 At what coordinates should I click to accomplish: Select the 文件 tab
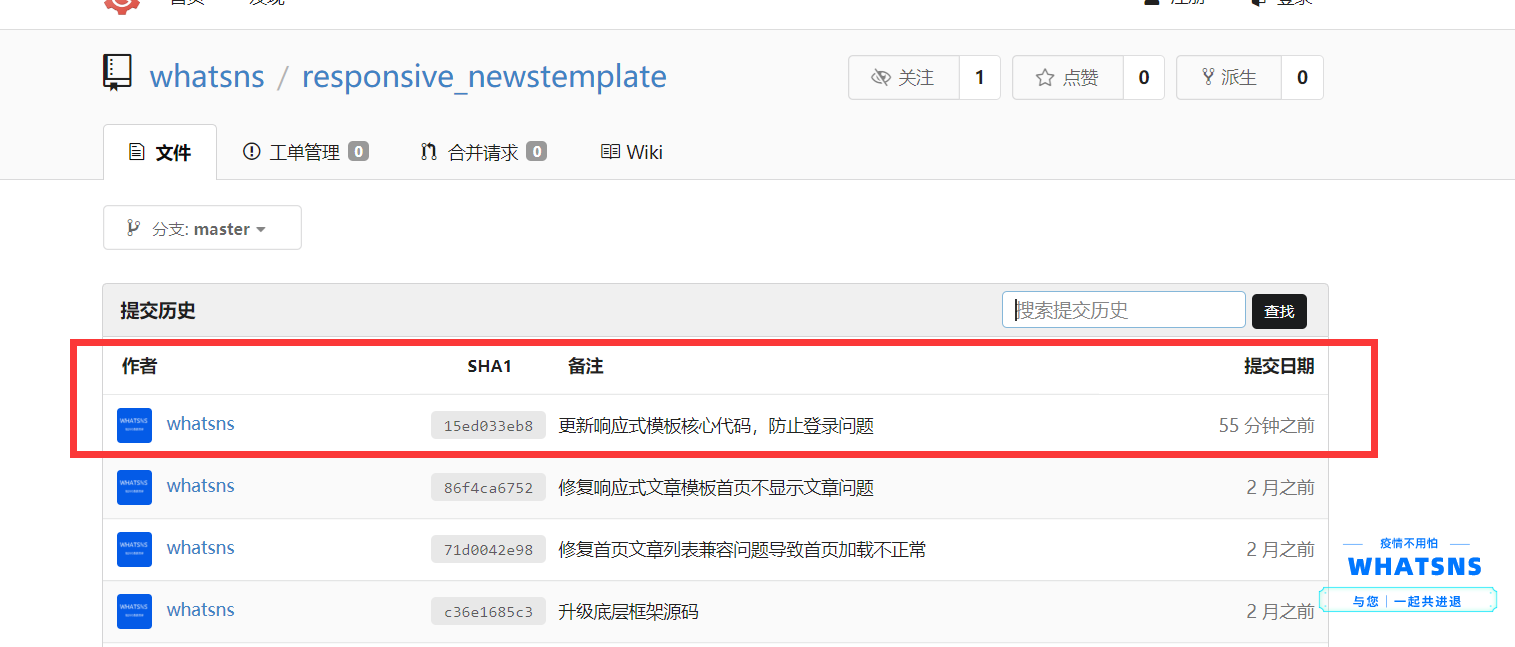[160, 153]
